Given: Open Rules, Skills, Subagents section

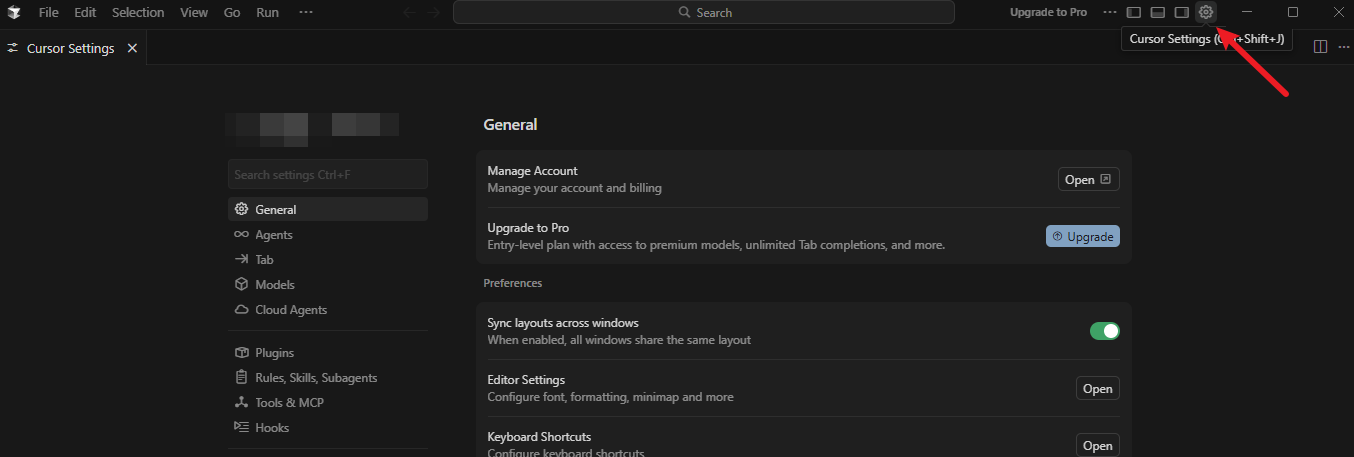Looking at the screenshot, I should pos(328,377).
